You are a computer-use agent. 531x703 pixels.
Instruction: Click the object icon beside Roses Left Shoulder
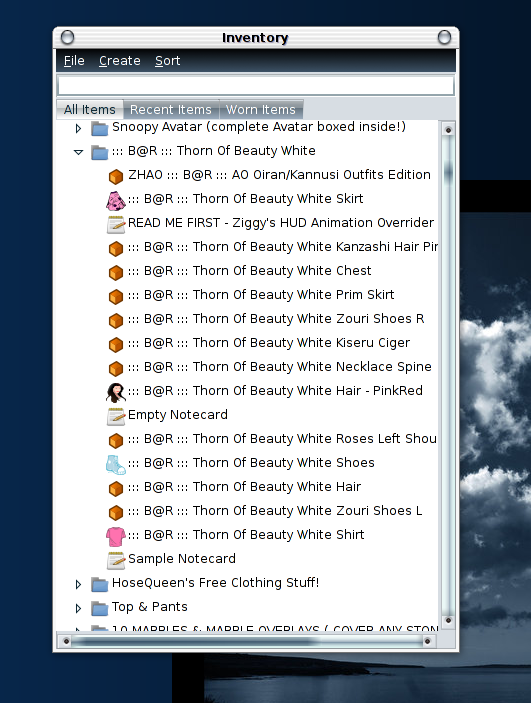[x=116, y=440]
